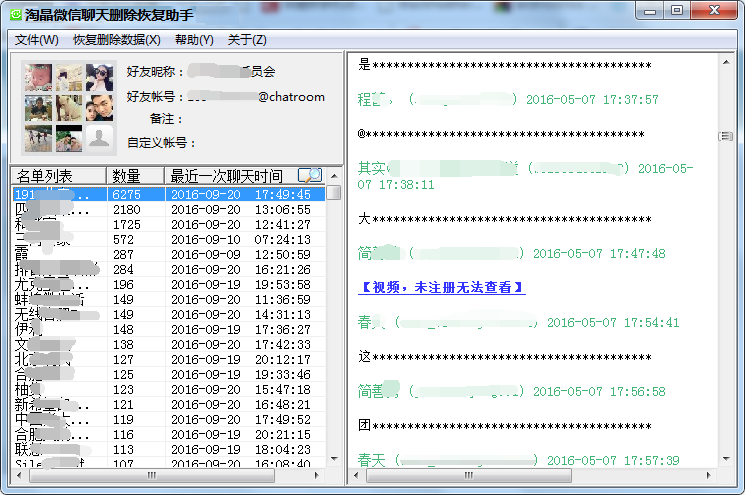This screenshot has width=745, height=495.
Task: Sort by 数量 column header
Action: pos(135,176)
